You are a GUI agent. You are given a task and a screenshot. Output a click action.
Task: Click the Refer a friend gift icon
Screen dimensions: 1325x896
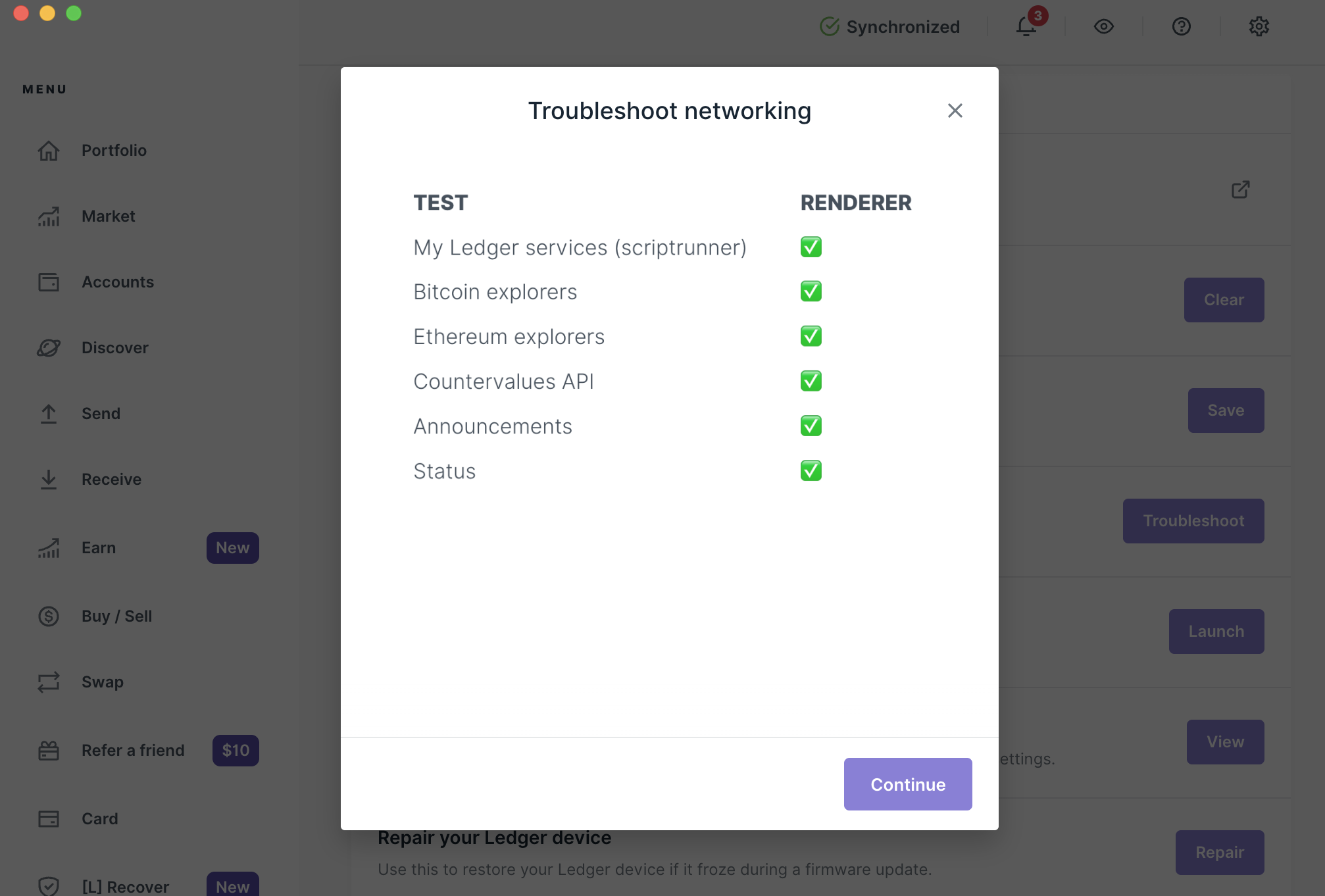[49, 751]
